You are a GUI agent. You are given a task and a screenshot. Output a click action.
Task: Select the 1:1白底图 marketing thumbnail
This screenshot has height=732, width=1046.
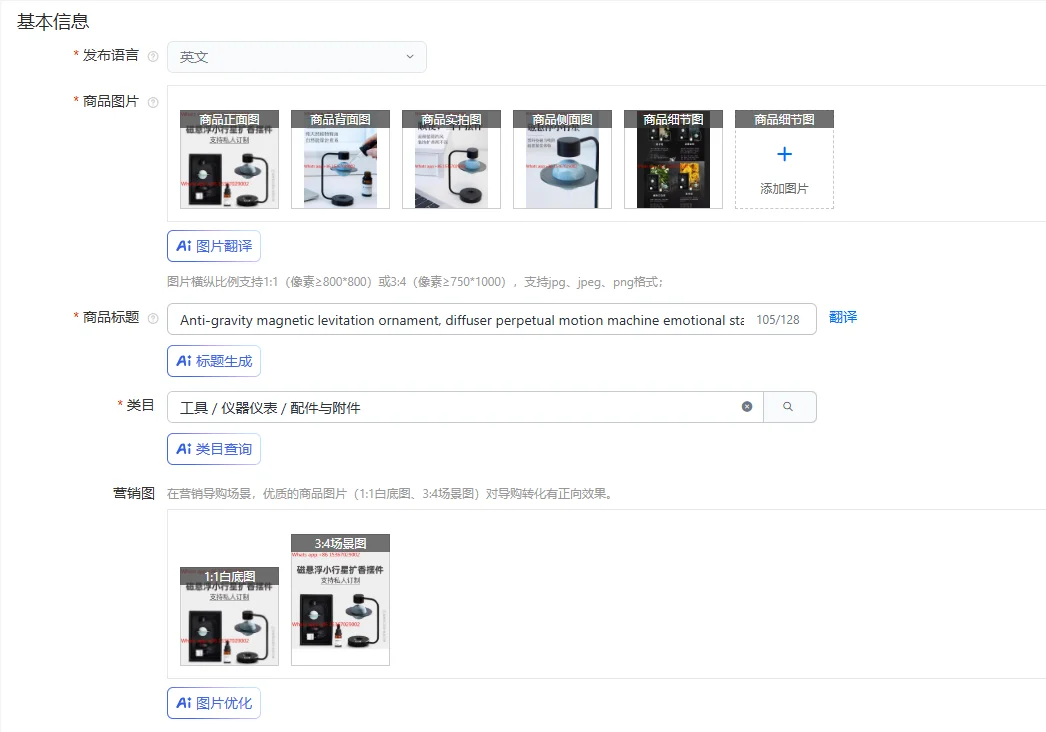click(229, 617)
